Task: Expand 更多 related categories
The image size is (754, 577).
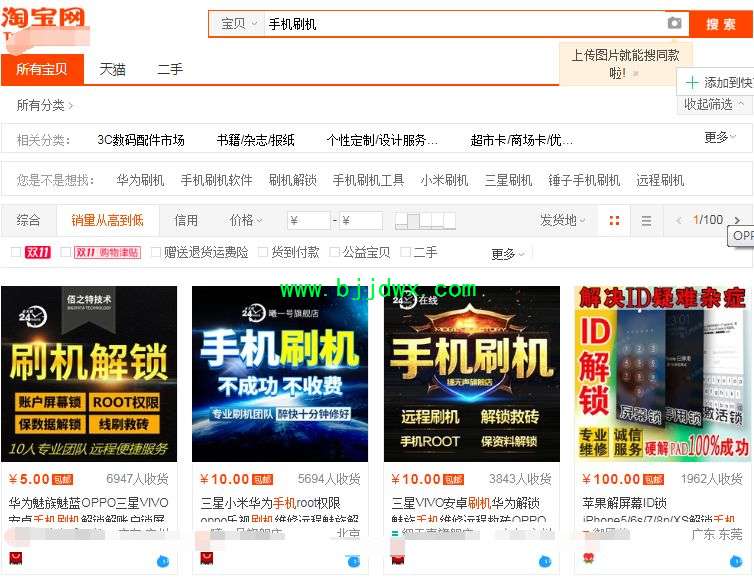Action: point(719,138)
